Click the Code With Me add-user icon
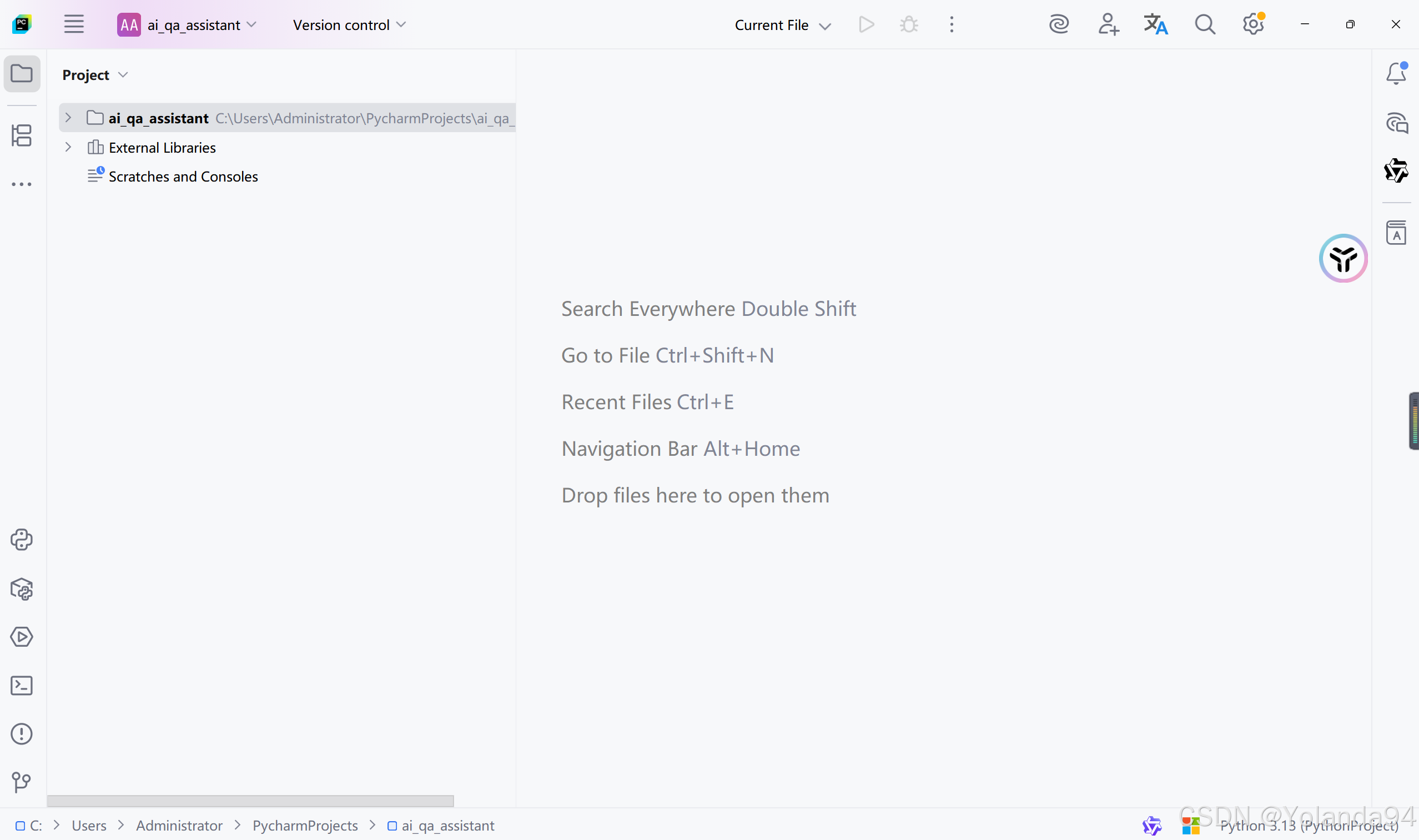The image size is (1419, 840). click(x=1108, y=25)
